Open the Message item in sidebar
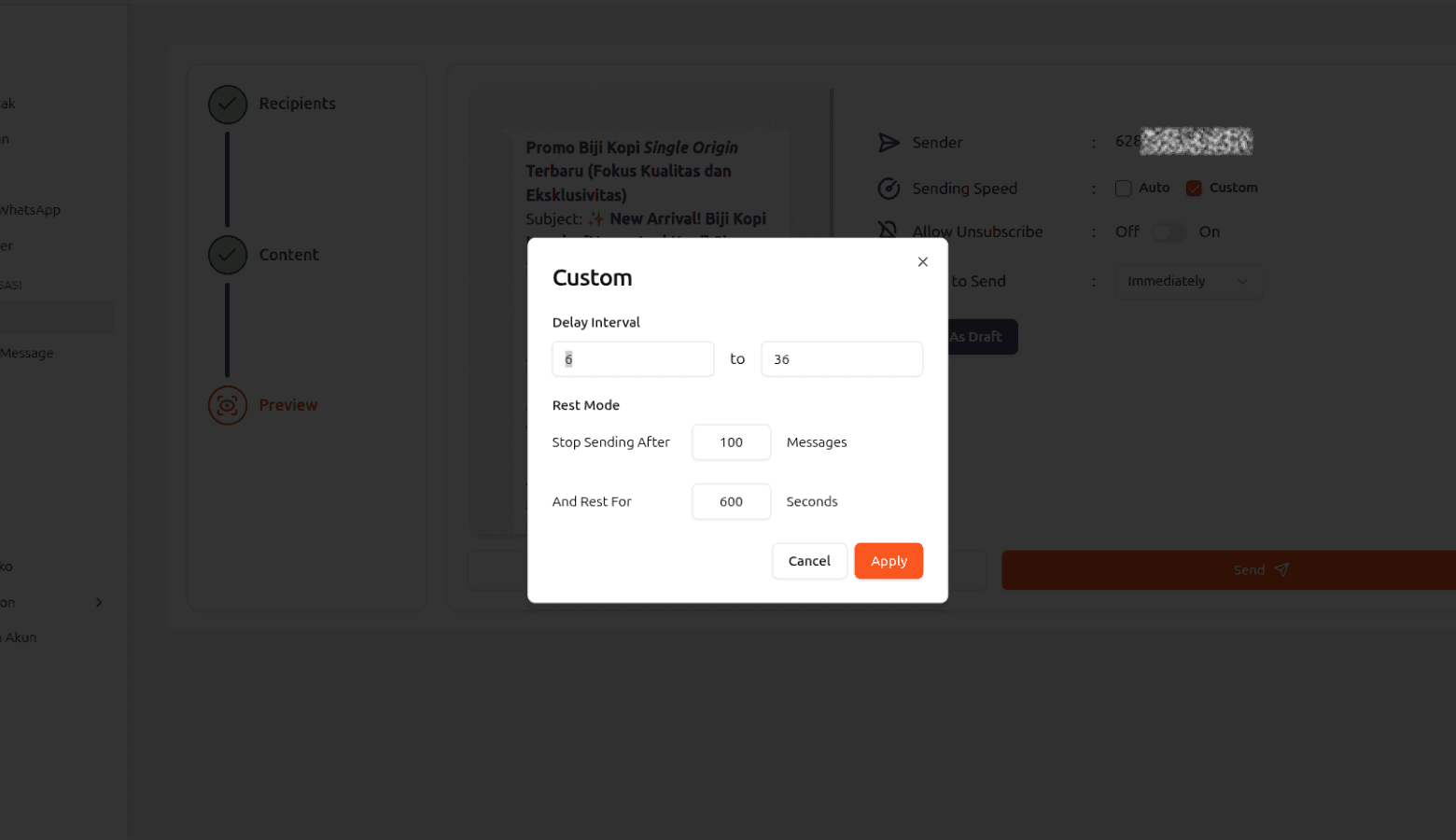The width and height of the screenshot is (1456, 840). (27, 354)
